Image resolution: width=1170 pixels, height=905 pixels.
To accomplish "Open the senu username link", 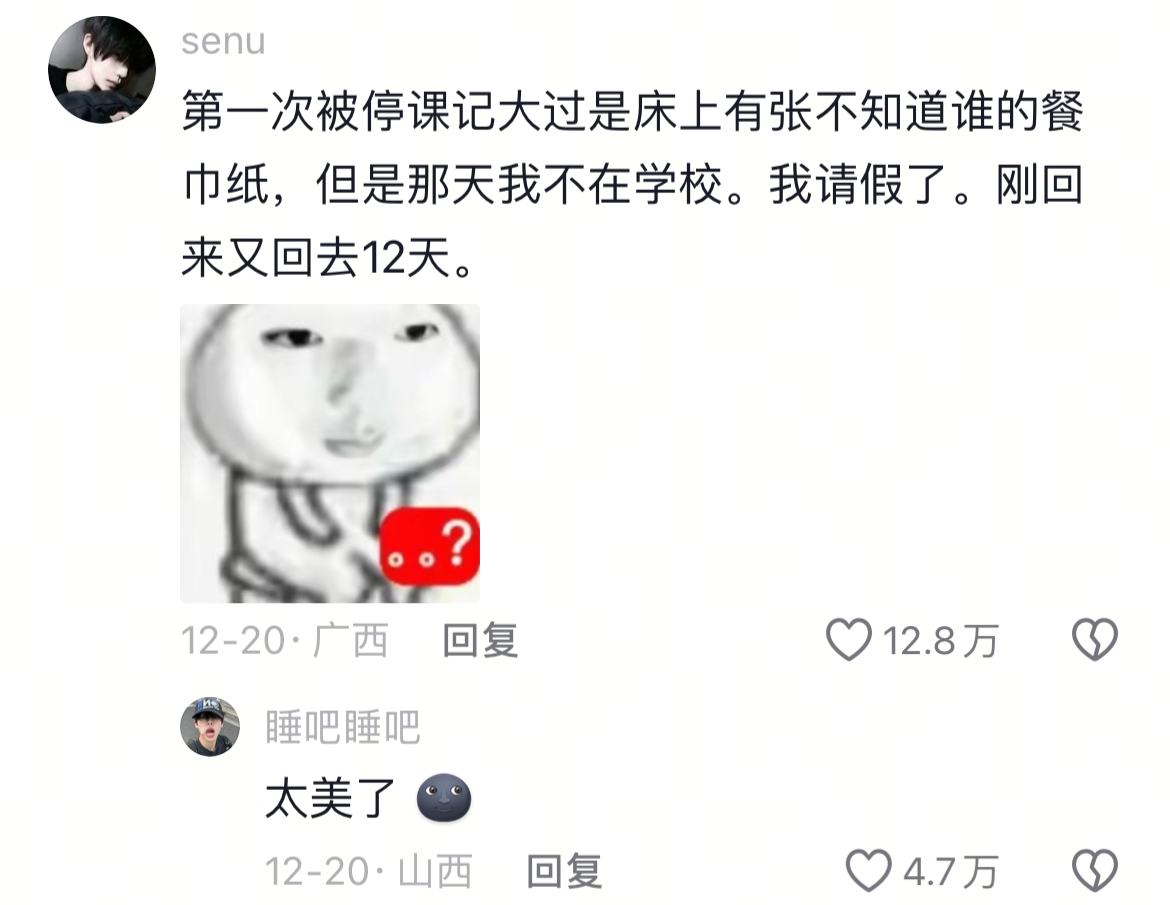I will 223,40.
